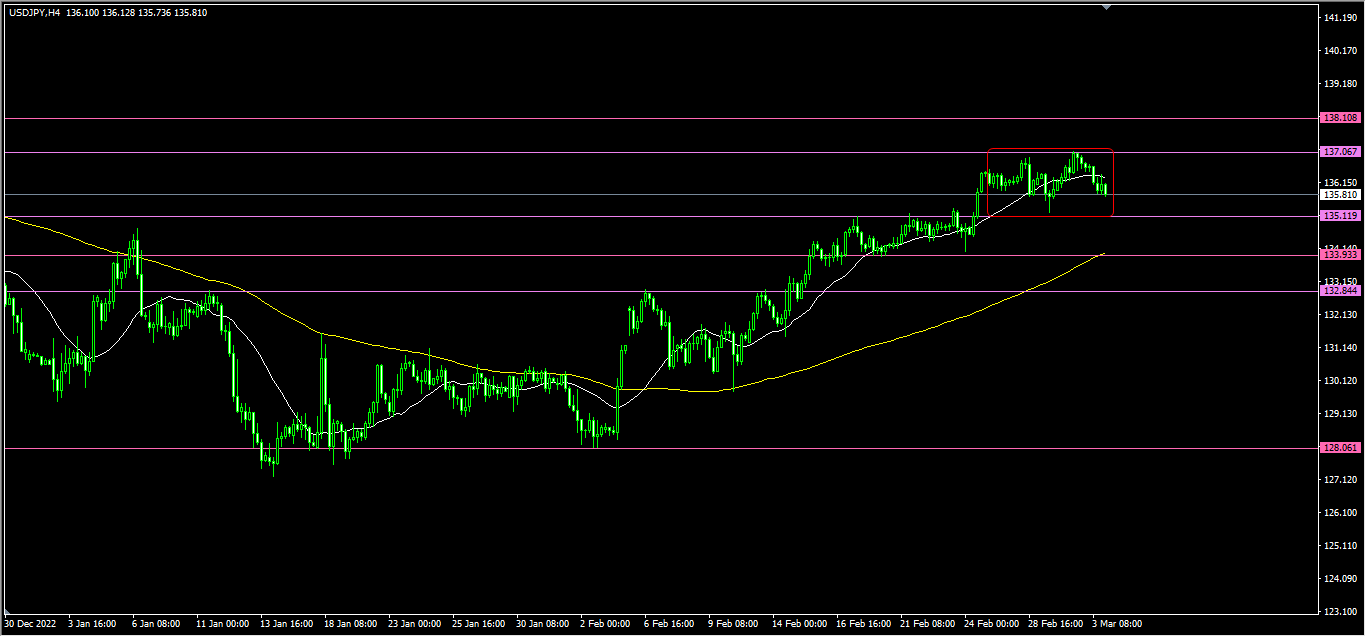Image resolution: width=1366 pixels, height=637 pixels.
Task: Click the USDJPY,H4 chart title text
Action: [35, 11]
